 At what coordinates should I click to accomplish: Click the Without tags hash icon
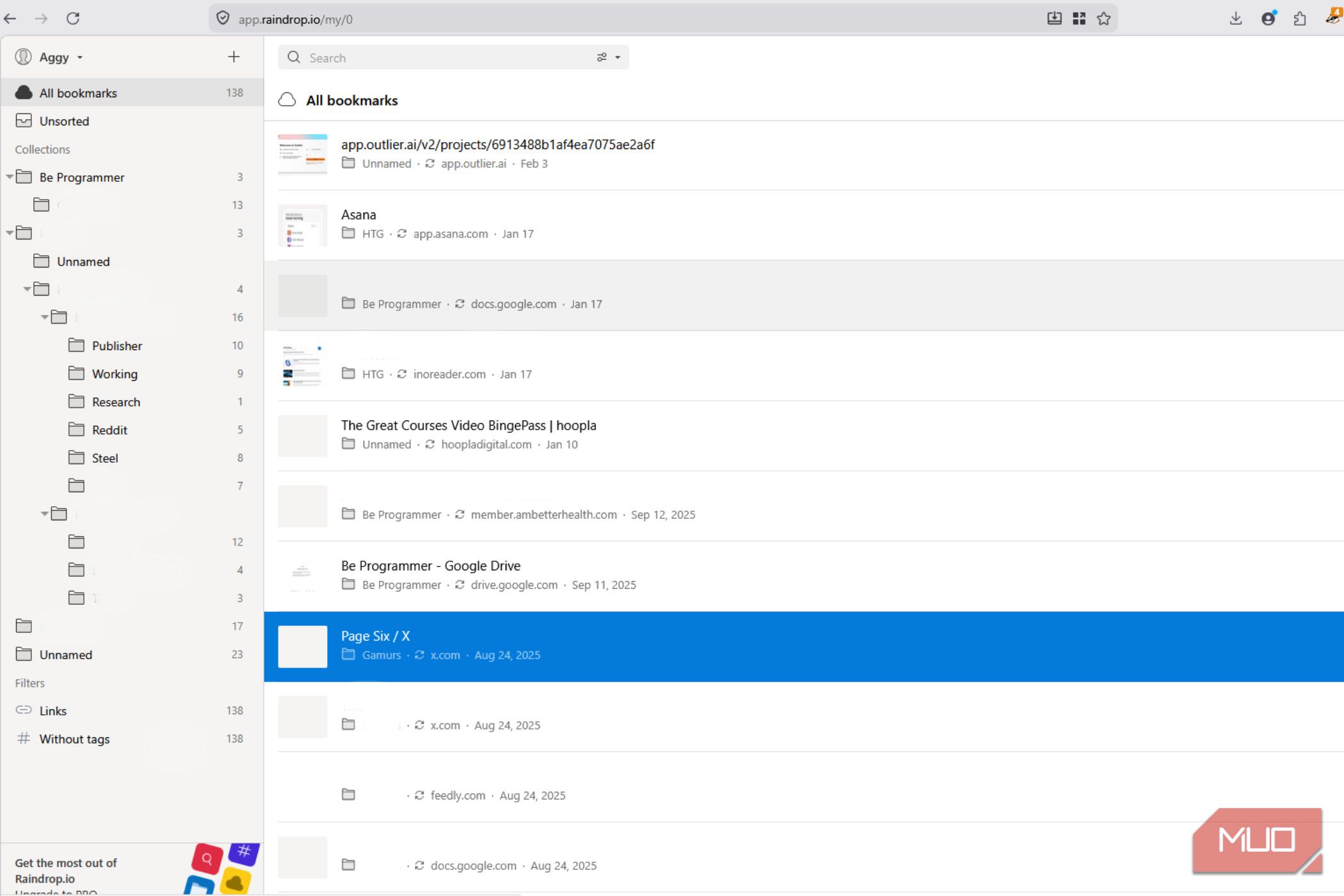point(24,739)
